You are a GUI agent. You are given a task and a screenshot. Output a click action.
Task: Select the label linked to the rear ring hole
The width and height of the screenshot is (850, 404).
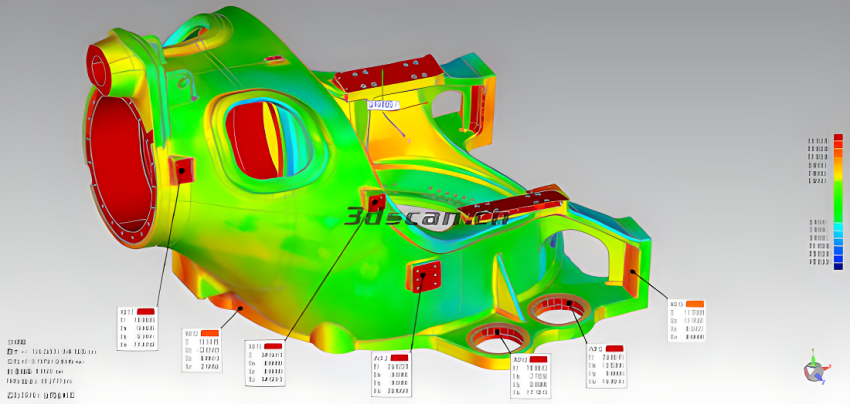click(x=607, y=365)
